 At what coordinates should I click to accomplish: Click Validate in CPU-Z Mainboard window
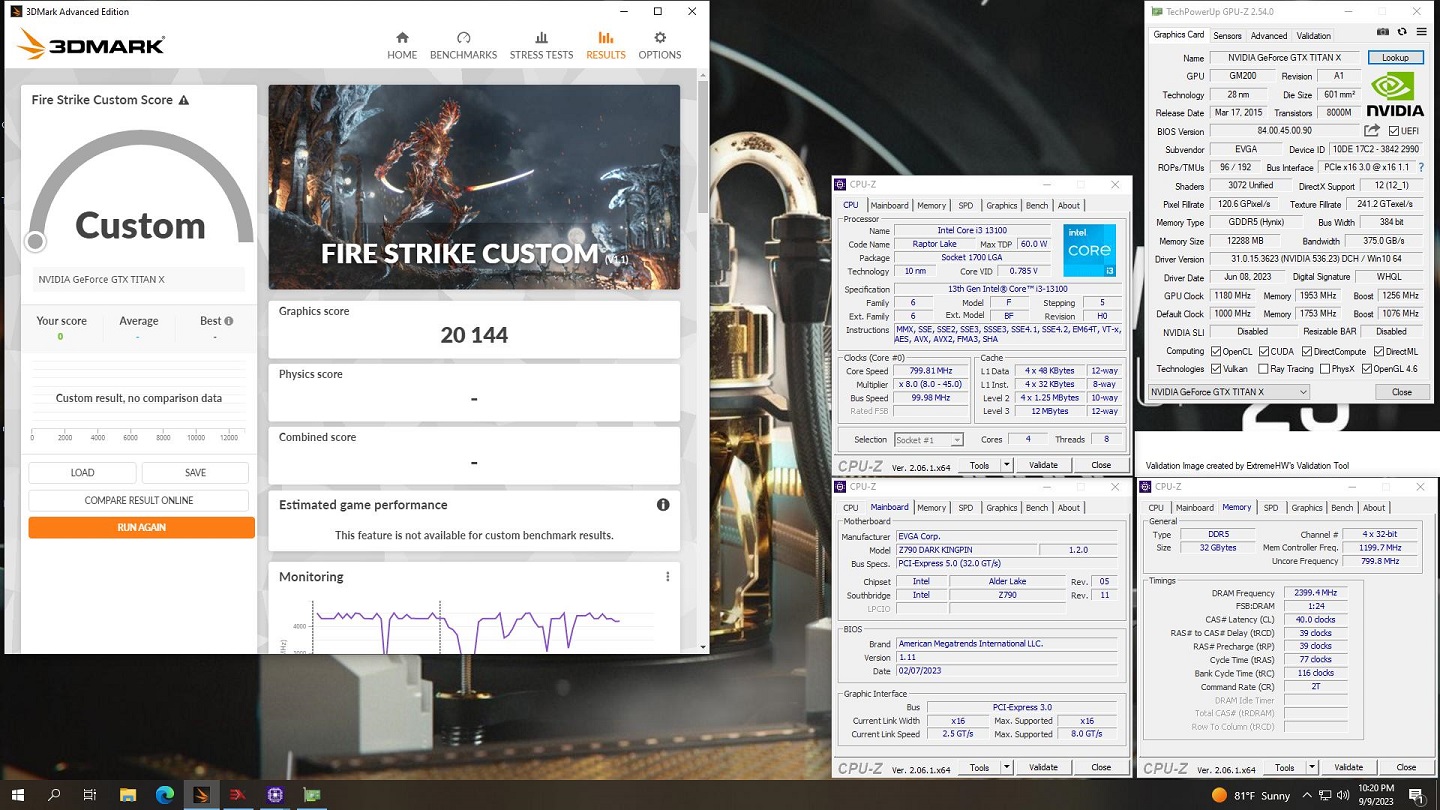coord(1043,767)
